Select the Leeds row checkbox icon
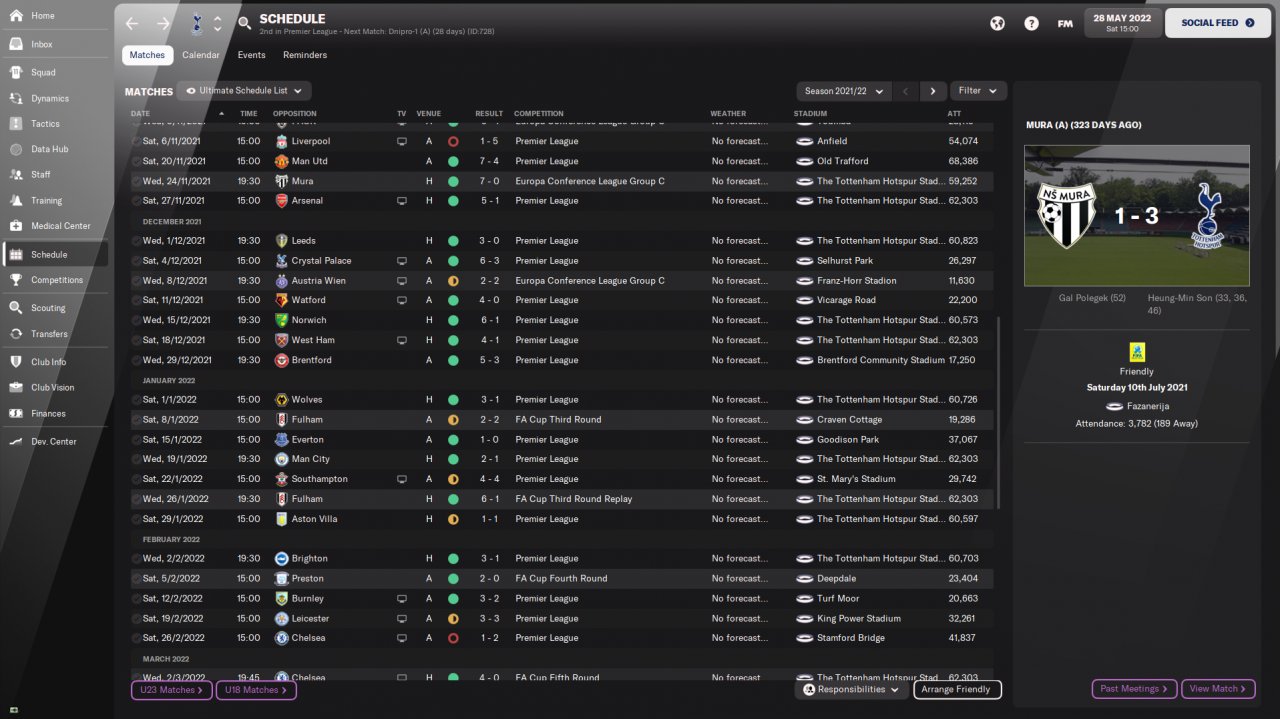The width and height of the screenshot is (1280, 719). (x=136, y=241)
